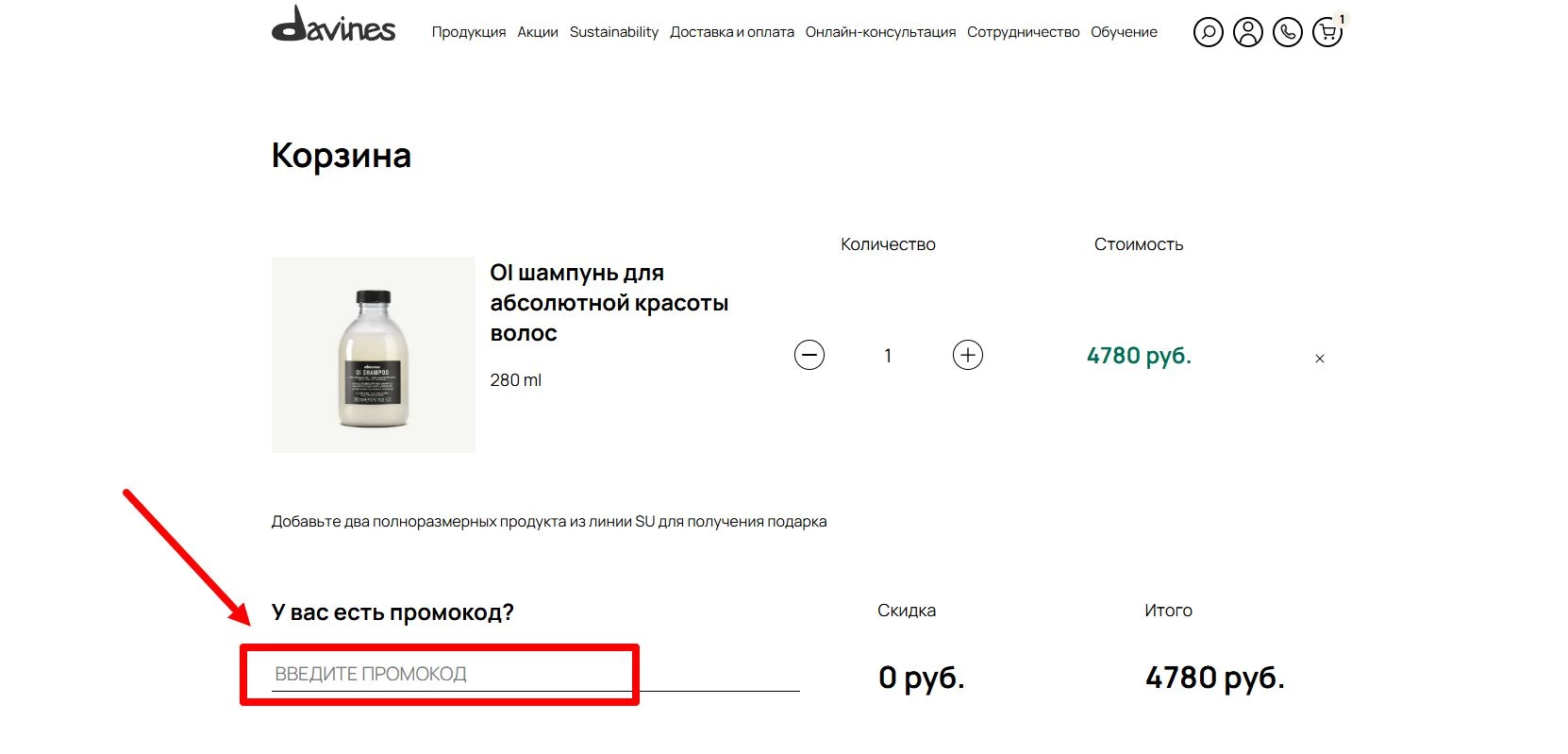Click the quantity value 1

888,356
